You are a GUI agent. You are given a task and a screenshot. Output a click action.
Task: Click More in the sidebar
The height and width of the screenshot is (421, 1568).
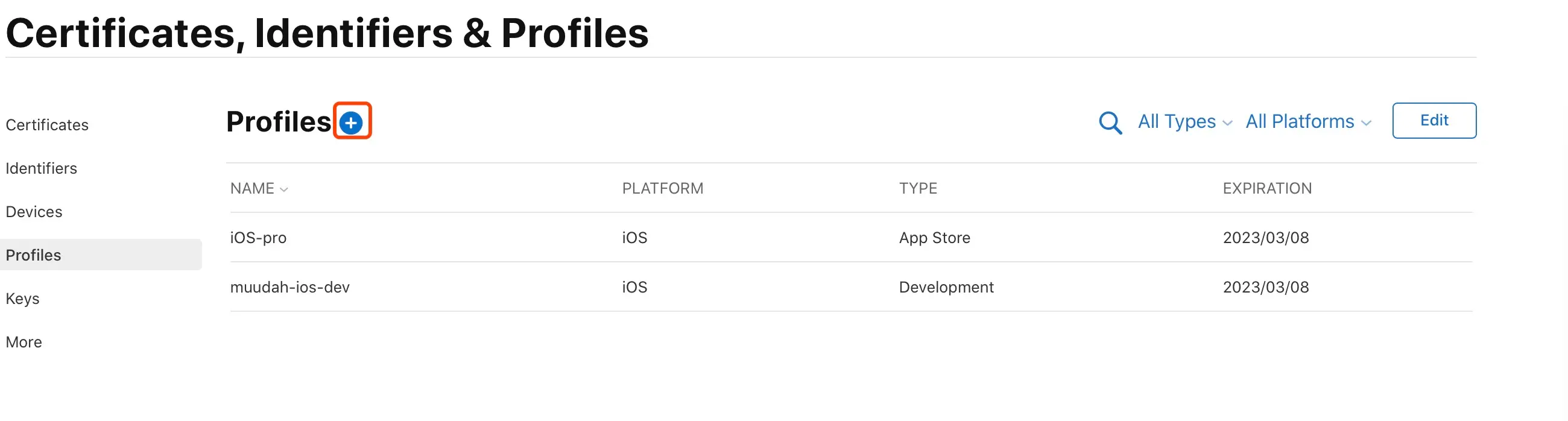pyautogui.click(x=24, y=342)
